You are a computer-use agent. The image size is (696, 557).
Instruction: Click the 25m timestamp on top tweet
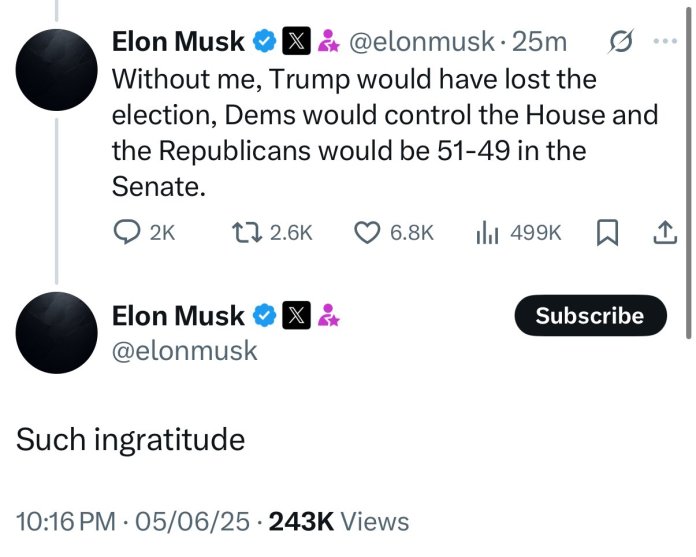[x=539, y=42]
